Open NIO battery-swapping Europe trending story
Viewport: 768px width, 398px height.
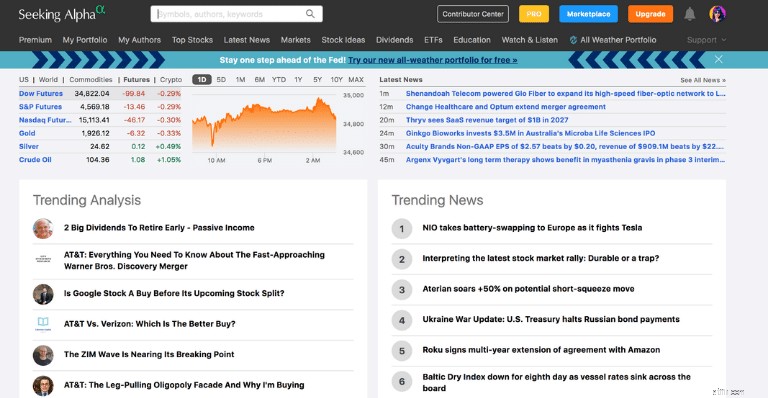(x=532, y=228)
